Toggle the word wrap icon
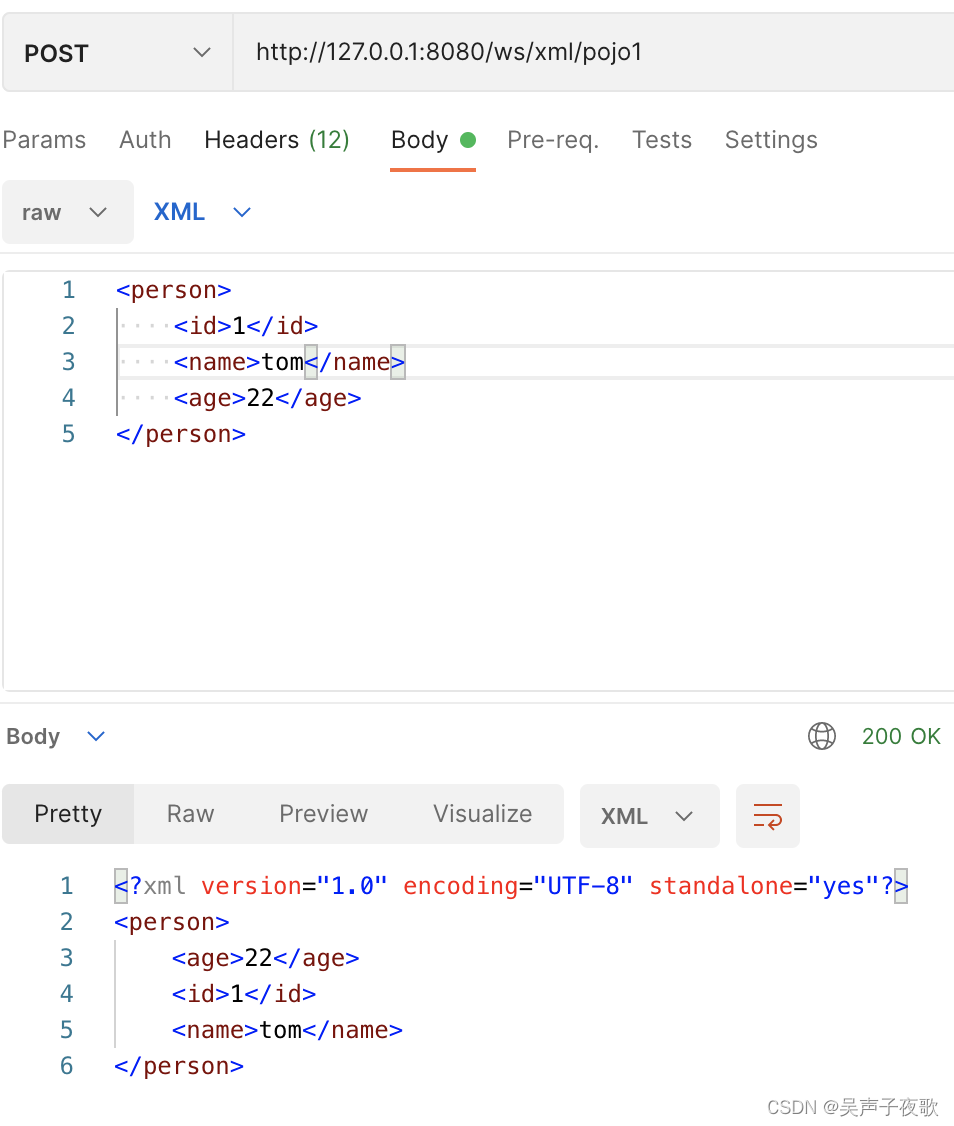Image resolution: width=954 pixels, height=1126 pixels. [767, 816]
